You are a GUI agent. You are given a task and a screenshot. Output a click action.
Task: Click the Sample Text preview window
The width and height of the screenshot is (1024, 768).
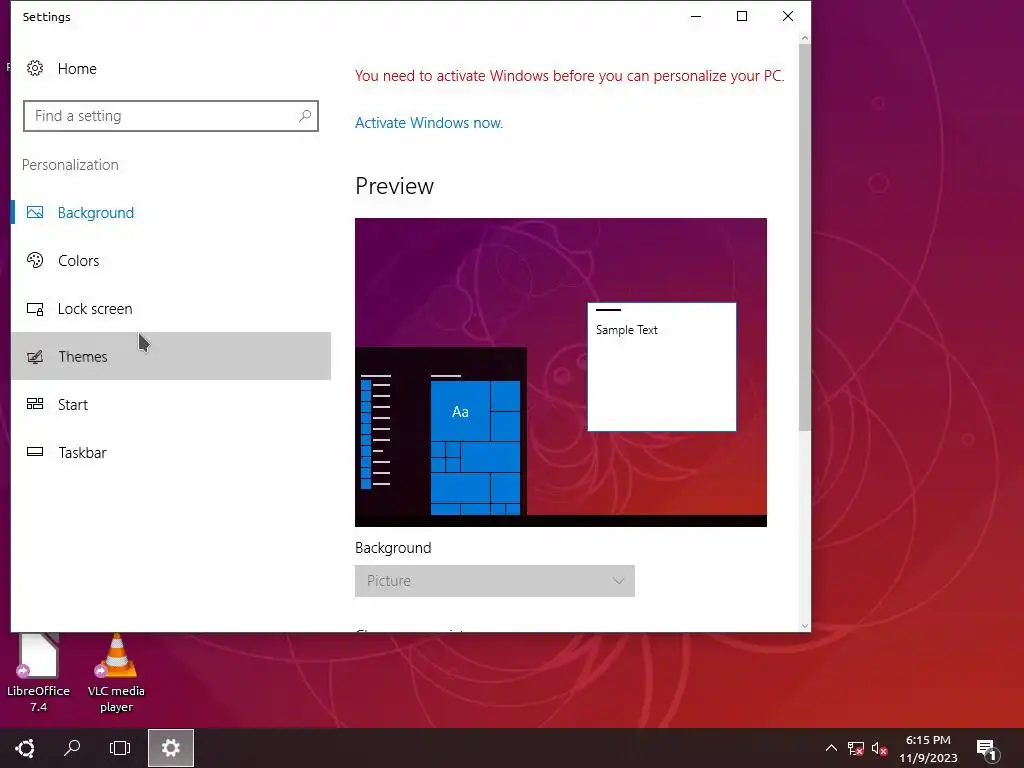point(662,366)
